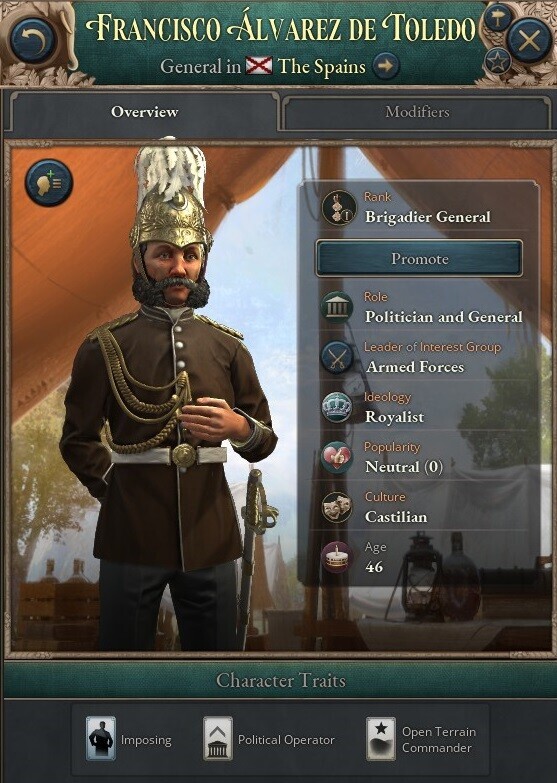Select the Open Terrain Commander trait
557x783 pixels.
(x=422, y=739)
